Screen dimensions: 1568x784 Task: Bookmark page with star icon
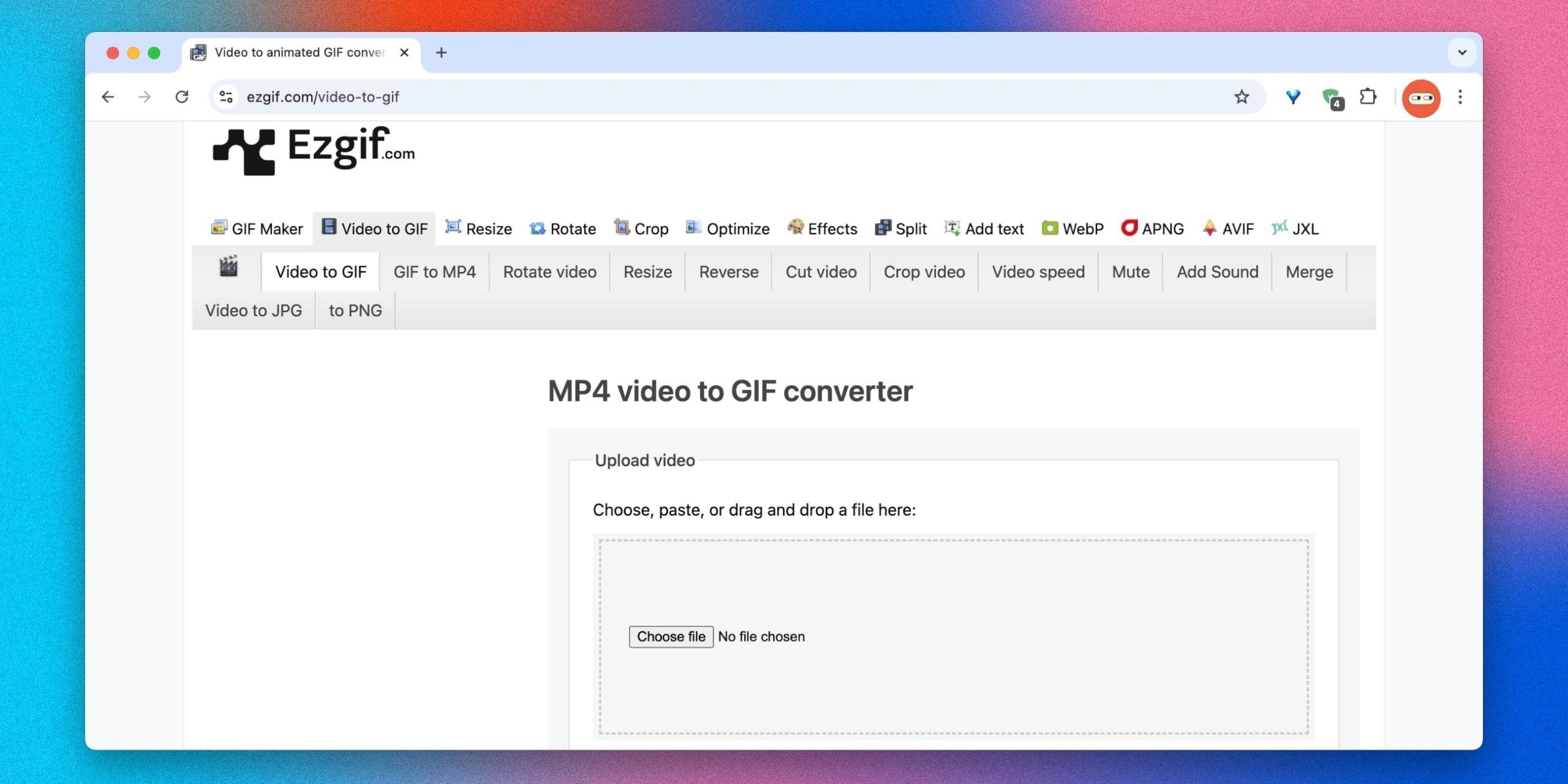click(1242, 97)
